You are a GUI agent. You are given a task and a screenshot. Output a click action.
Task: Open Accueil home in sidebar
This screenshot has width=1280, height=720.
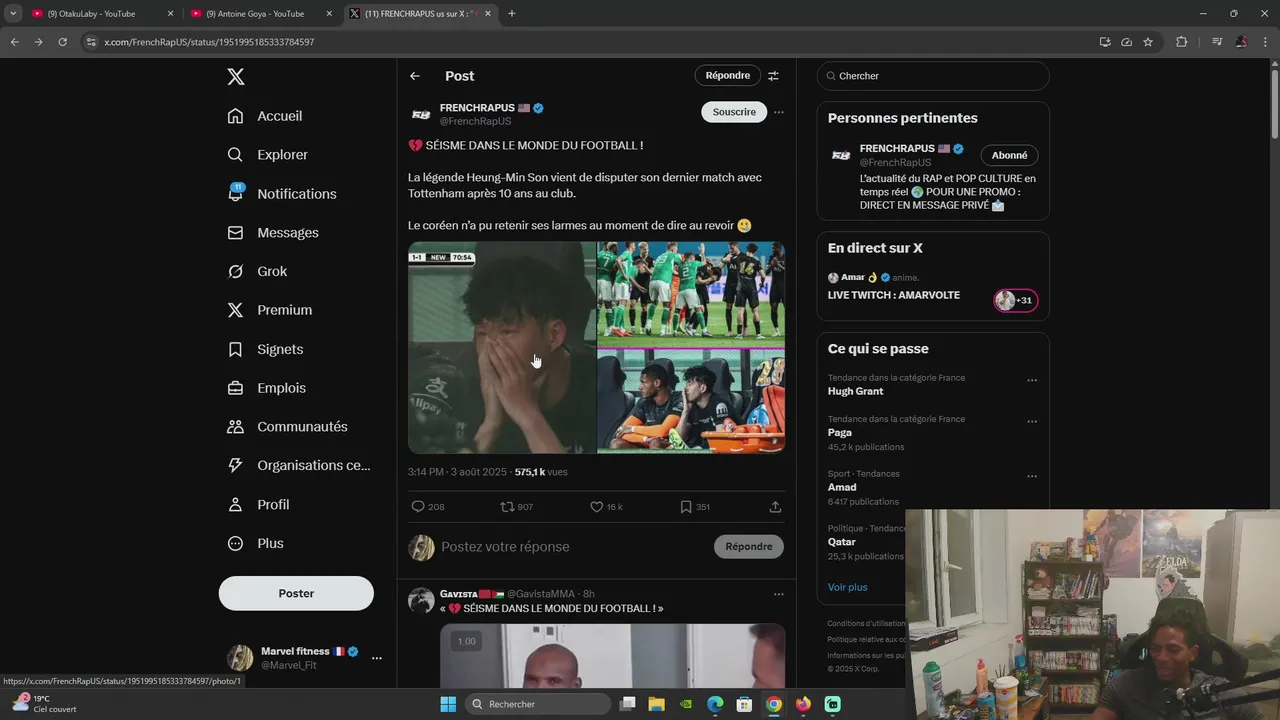pyautogui.click(x=265, y=116)
